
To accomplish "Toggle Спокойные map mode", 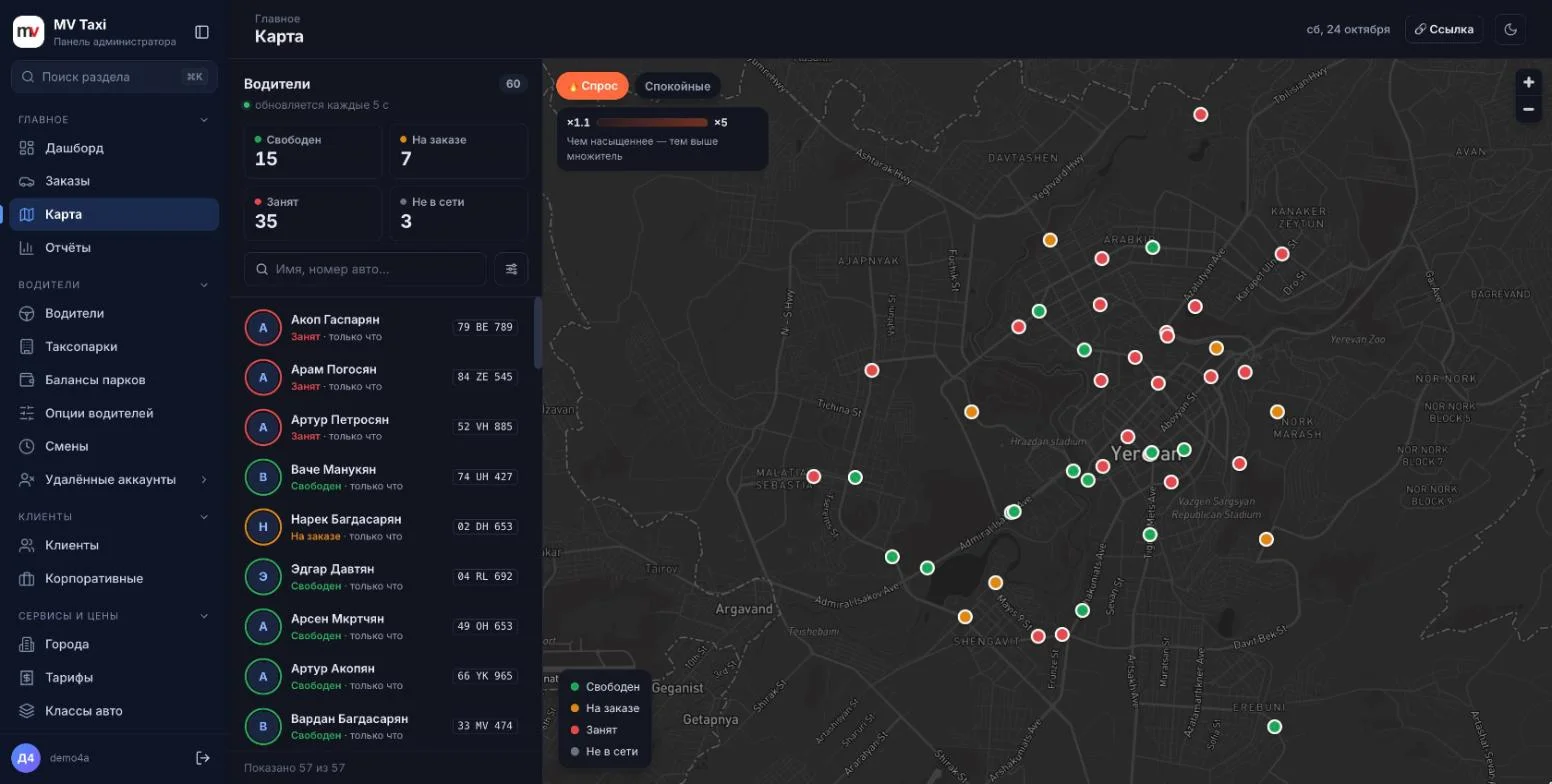I will (x=677, y=86).
